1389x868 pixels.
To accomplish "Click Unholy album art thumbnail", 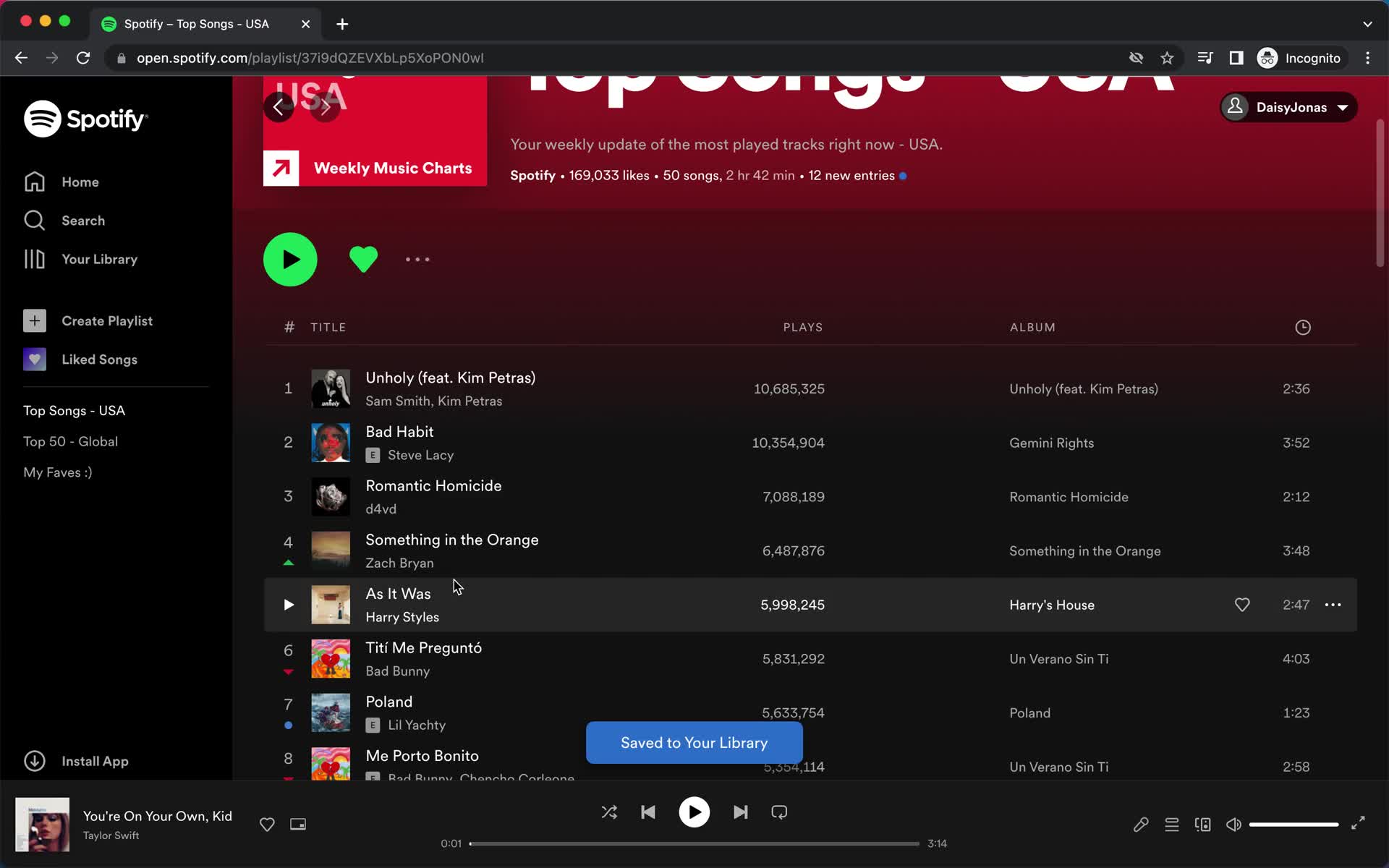I will click(x=331, y=388).
